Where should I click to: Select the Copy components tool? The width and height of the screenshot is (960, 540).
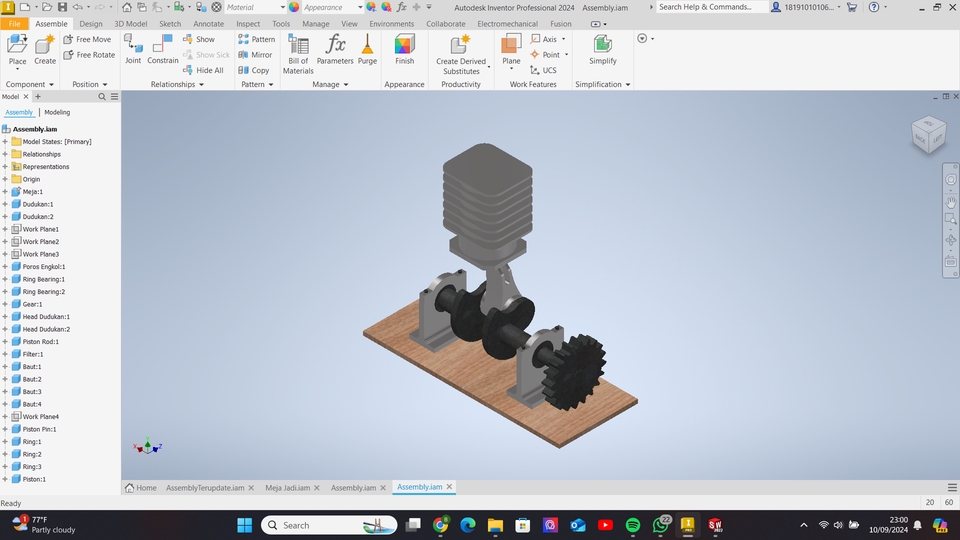click(253, 70)
